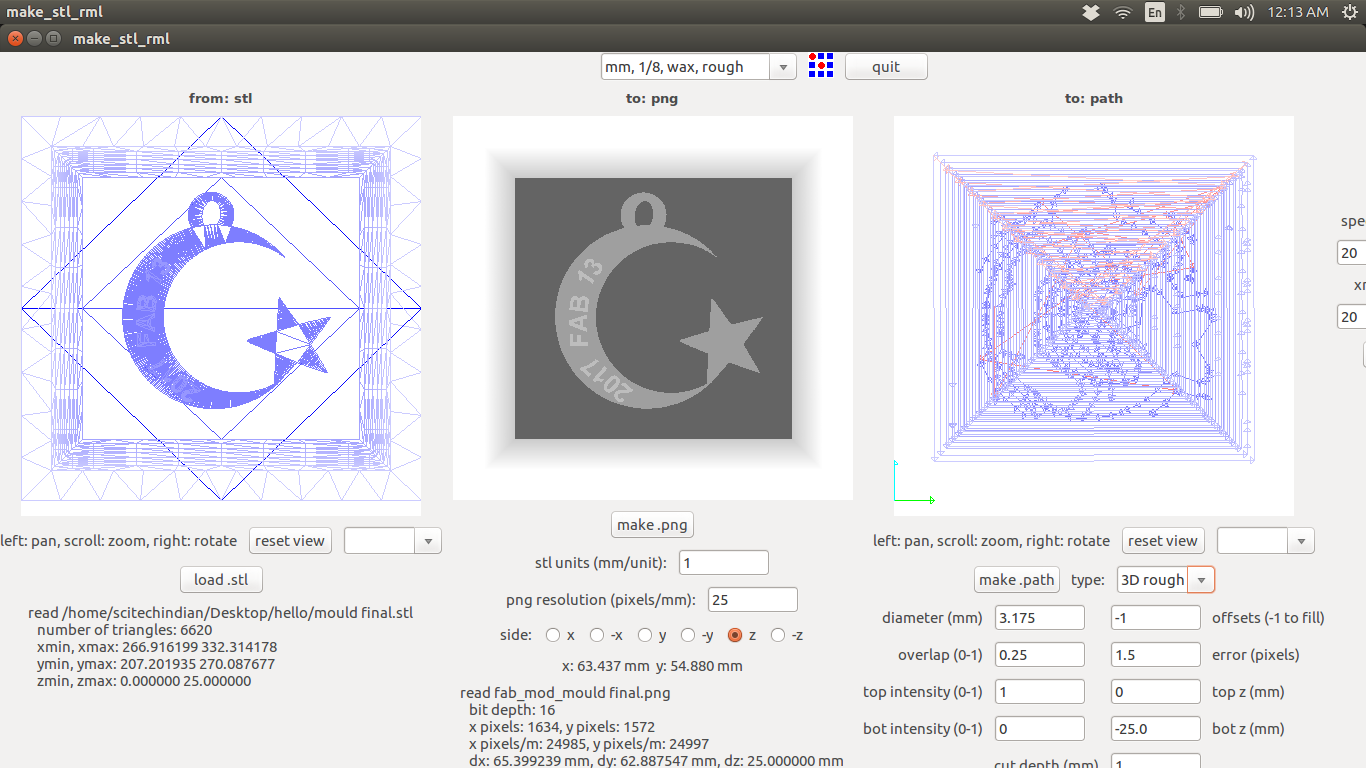Select the x side radio button
The width and height of the screenshot is (1366, 768).
pos(553,635)
